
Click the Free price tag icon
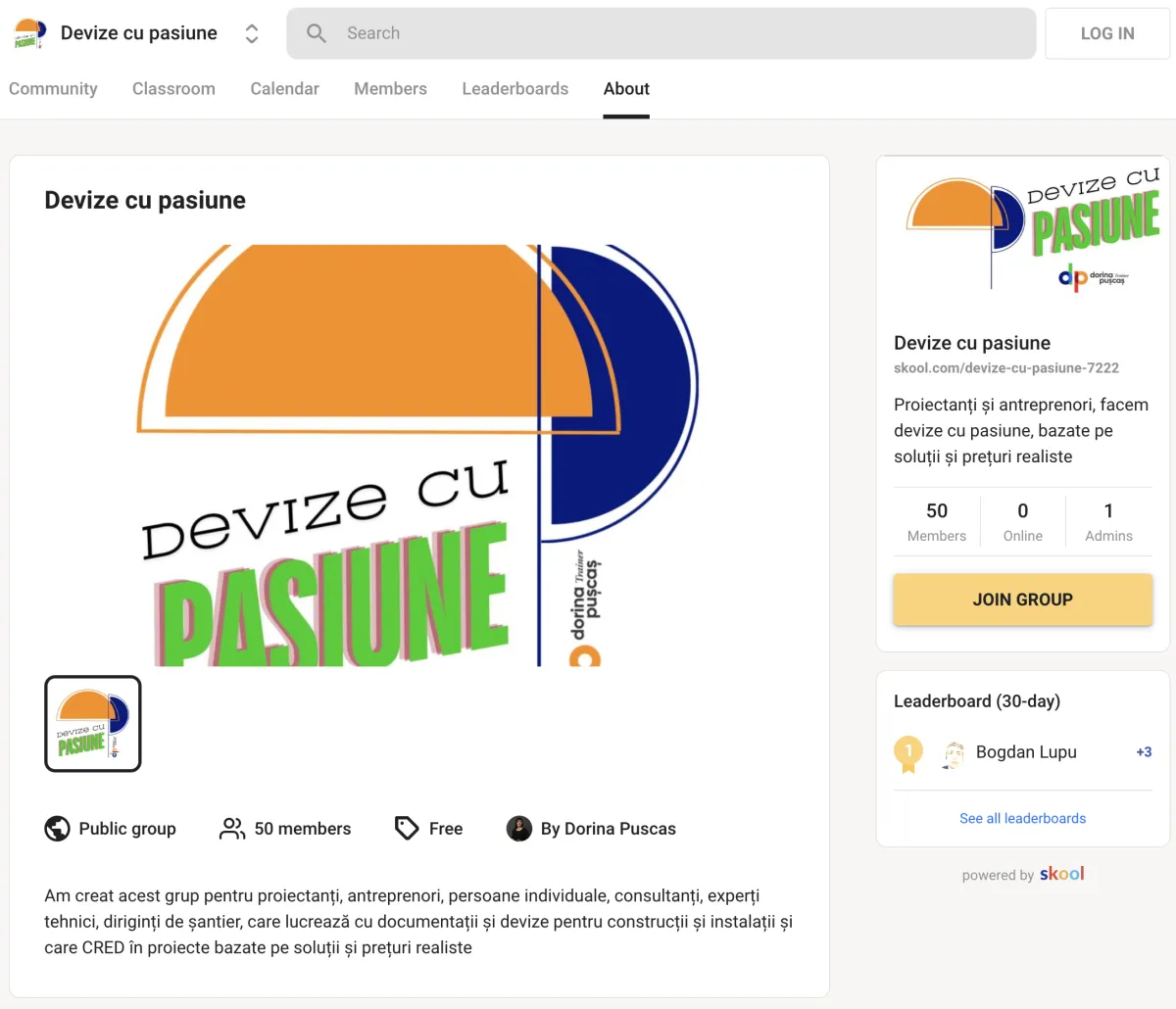(407, 829)
